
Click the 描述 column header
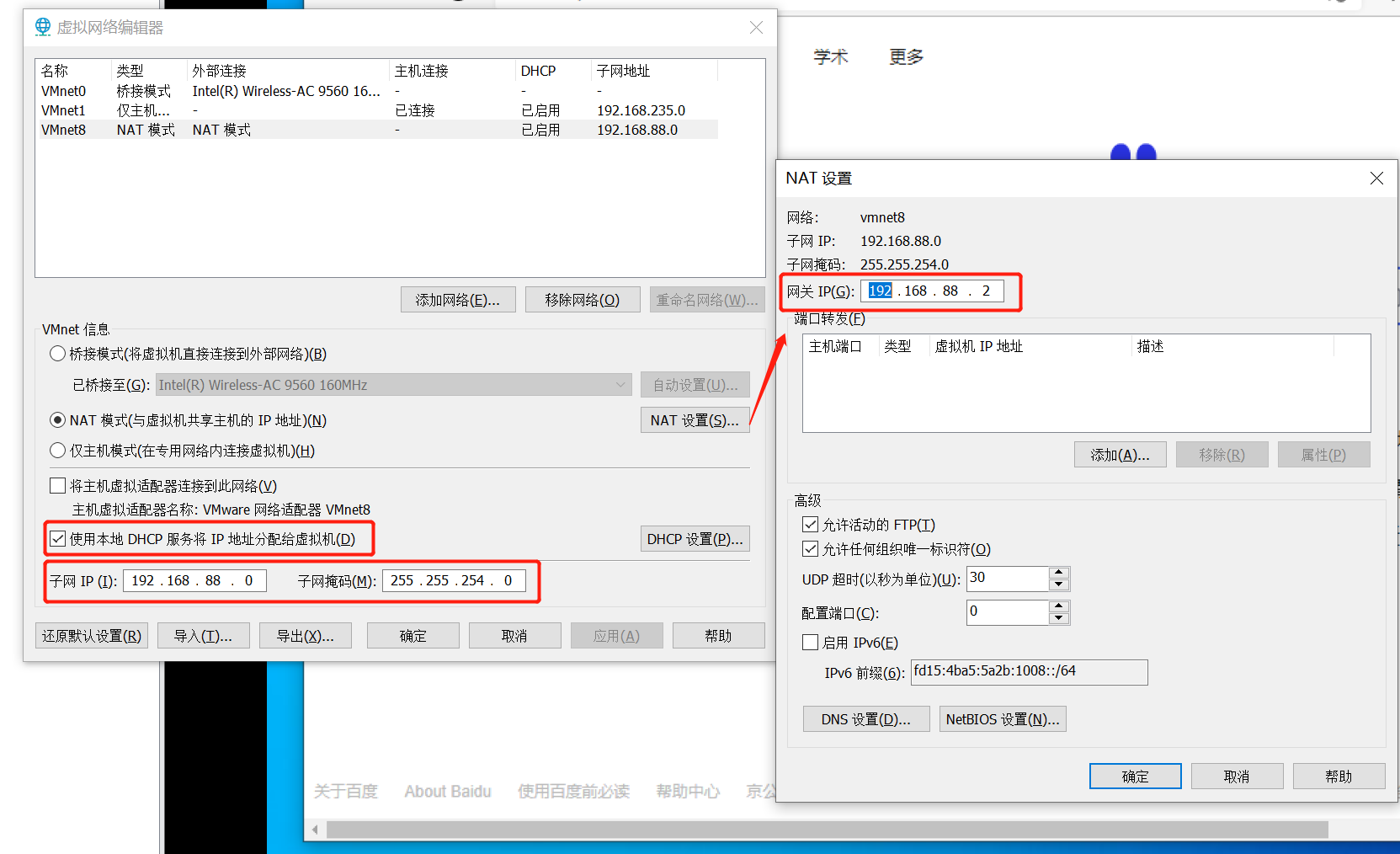click(1233, 346)
